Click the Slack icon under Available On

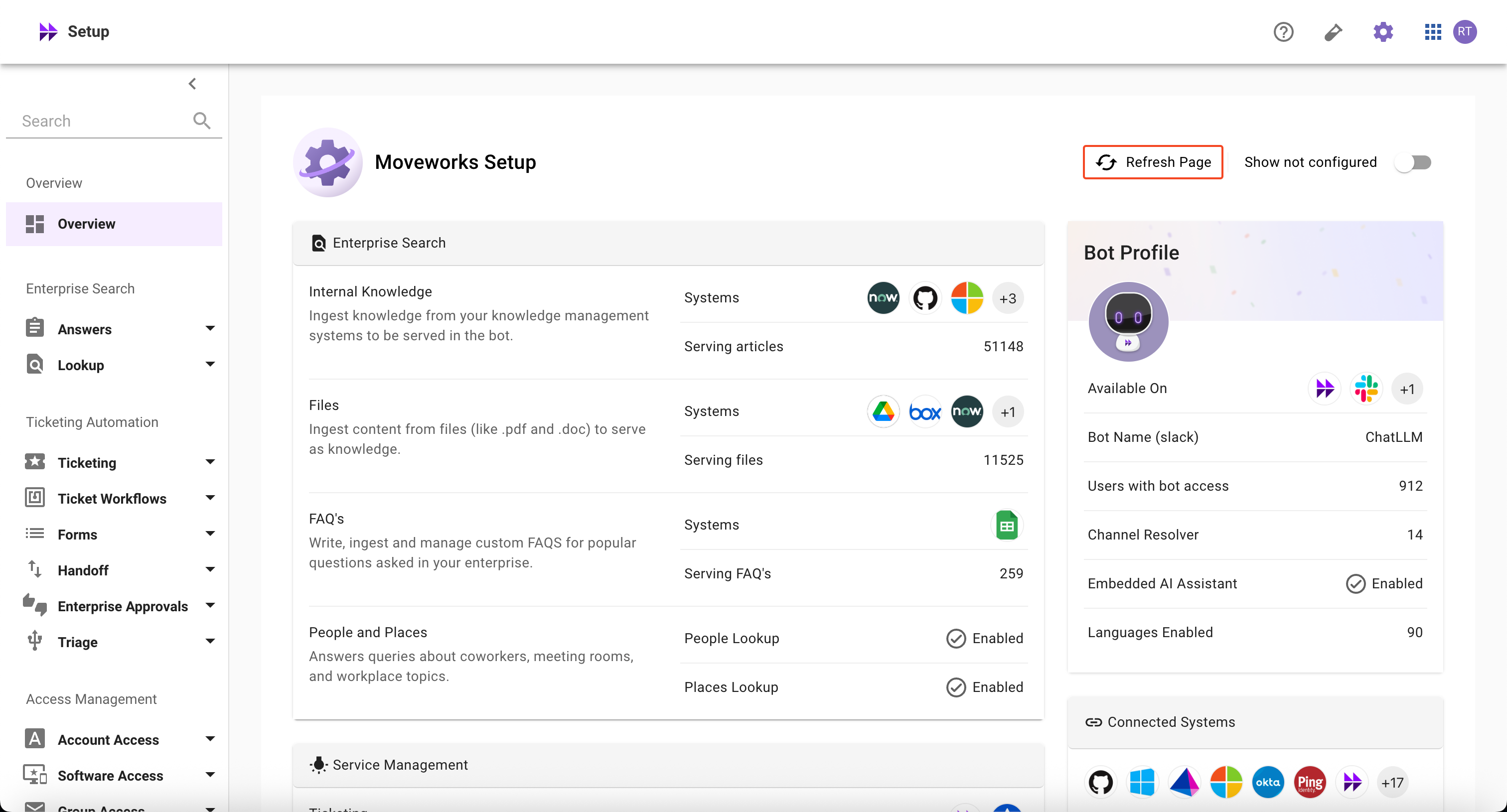click(1366, 388)
